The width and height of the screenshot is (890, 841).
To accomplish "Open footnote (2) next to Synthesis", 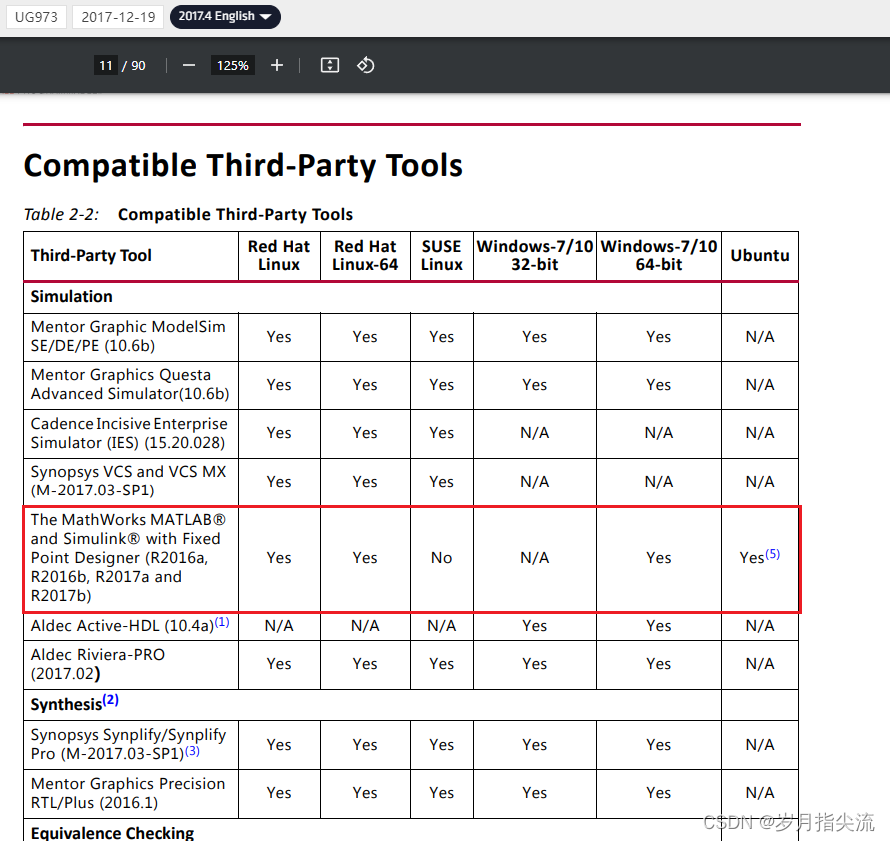I will click(x=111, y=700).
